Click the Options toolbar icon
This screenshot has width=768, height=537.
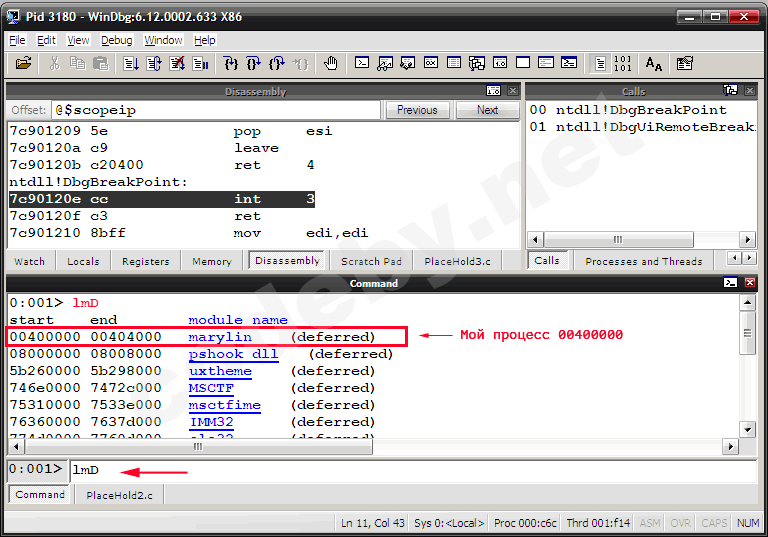(x=684, y=63)
